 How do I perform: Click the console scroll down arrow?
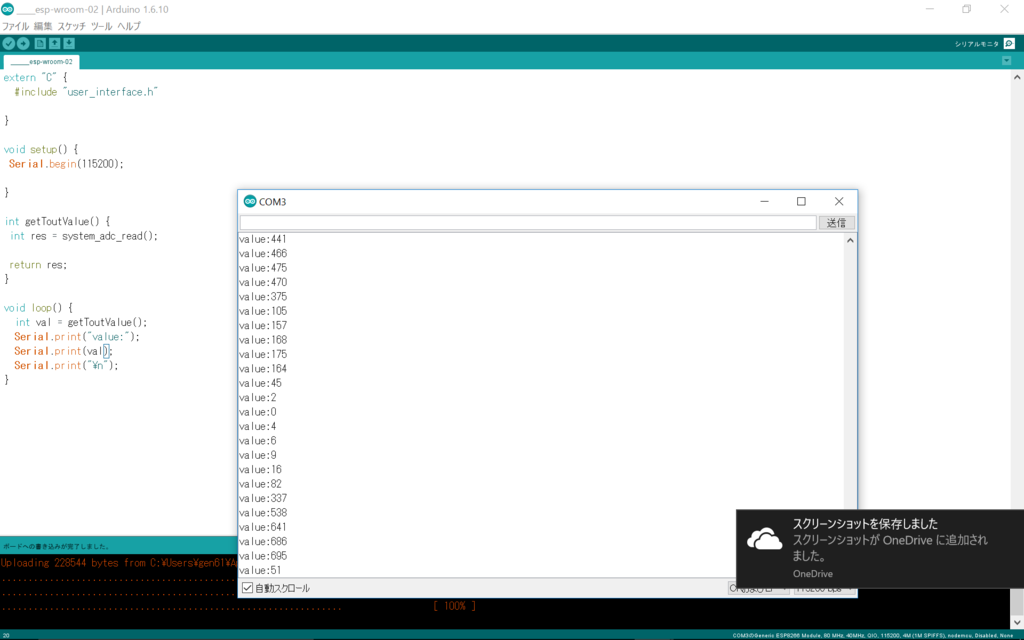tap(1017, 622)
